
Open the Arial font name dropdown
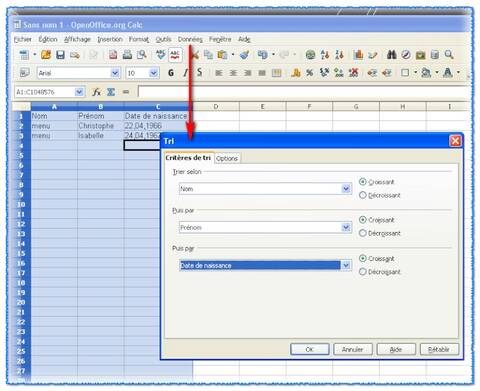click(x=115, y=73)
